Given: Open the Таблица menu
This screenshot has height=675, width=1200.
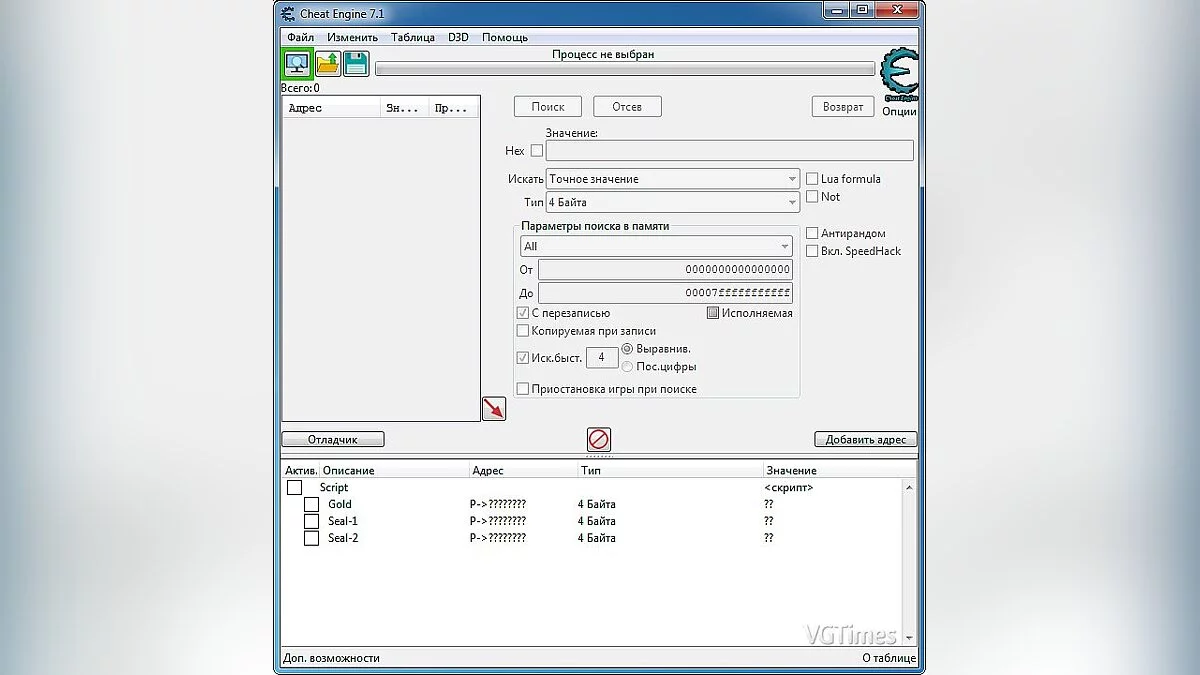Looking at the screenshot, I should click(413, 37).
